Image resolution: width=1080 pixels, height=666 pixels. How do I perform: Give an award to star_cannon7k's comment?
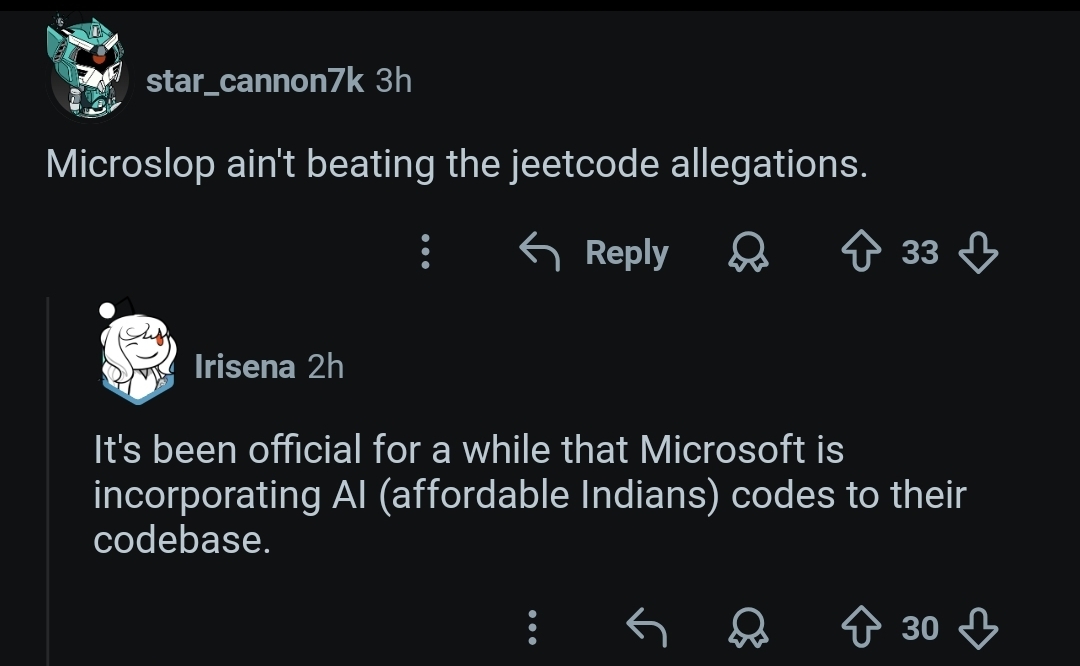[x=746, y=253]
